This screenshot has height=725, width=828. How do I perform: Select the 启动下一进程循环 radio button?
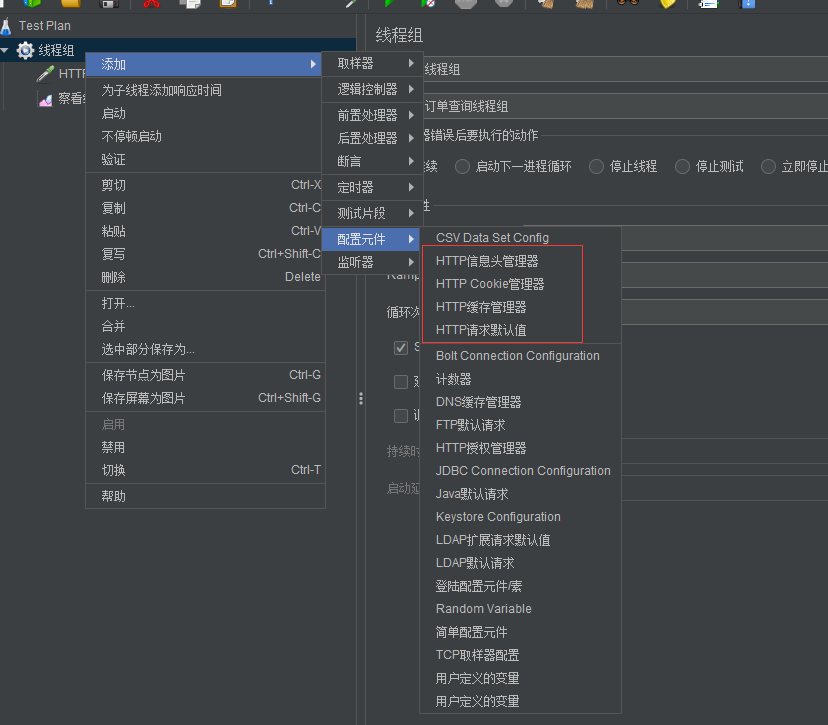(x=463, y=167)
